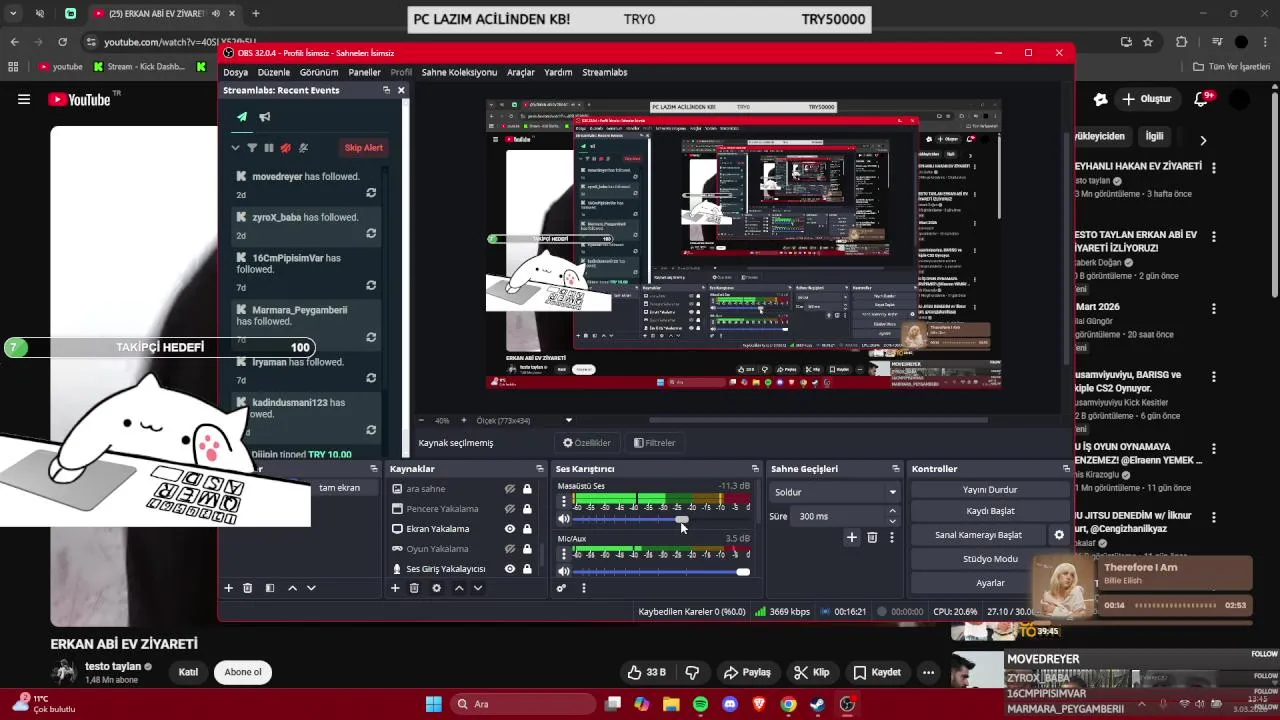1280x720 pixels.
Task: Open the Soldur transition dropdown
Action: (x=835, y=492)
